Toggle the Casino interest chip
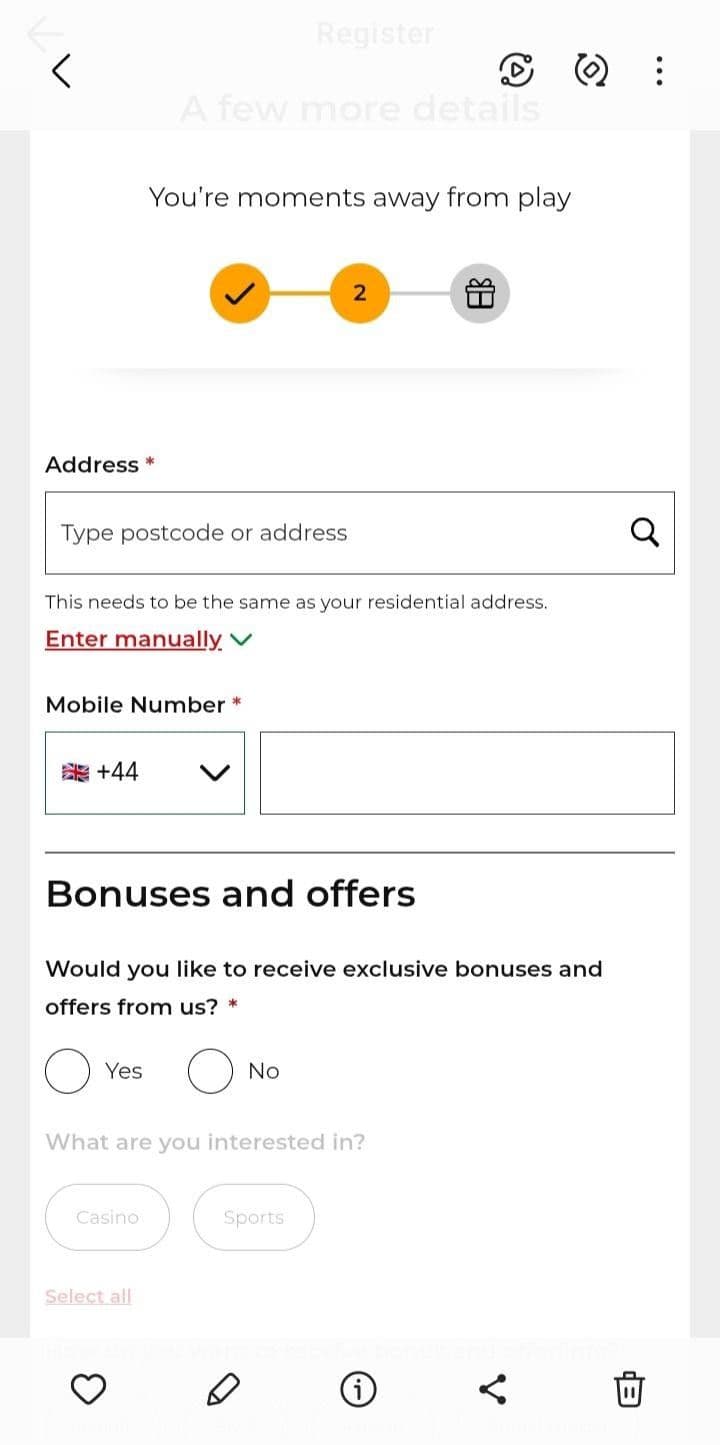The image size is (720, 1445). pyautogui.click(x=107, y=1217)
